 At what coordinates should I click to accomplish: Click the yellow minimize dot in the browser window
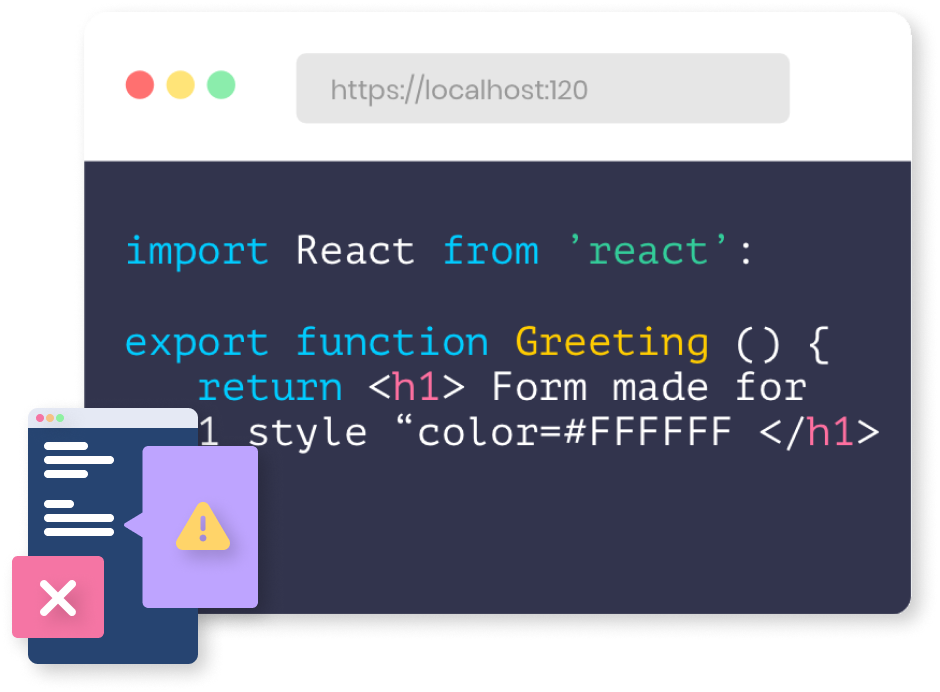pos(180,85)
